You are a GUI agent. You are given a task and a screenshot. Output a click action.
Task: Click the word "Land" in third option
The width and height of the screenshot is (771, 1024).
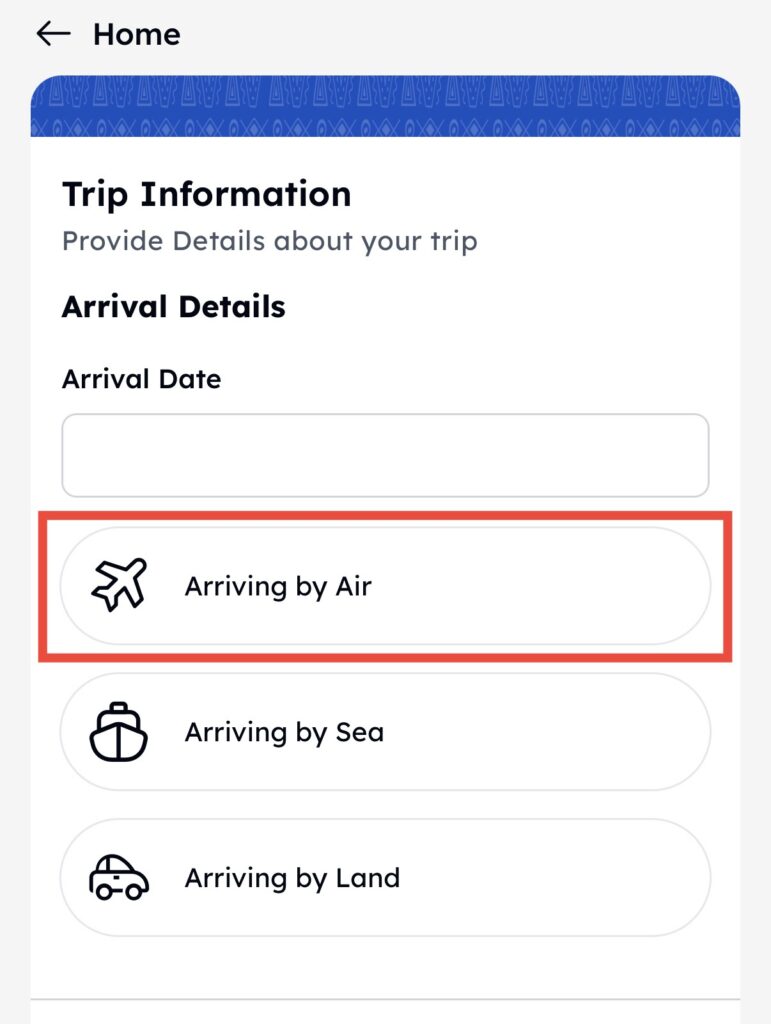click(x=367, y=878)
